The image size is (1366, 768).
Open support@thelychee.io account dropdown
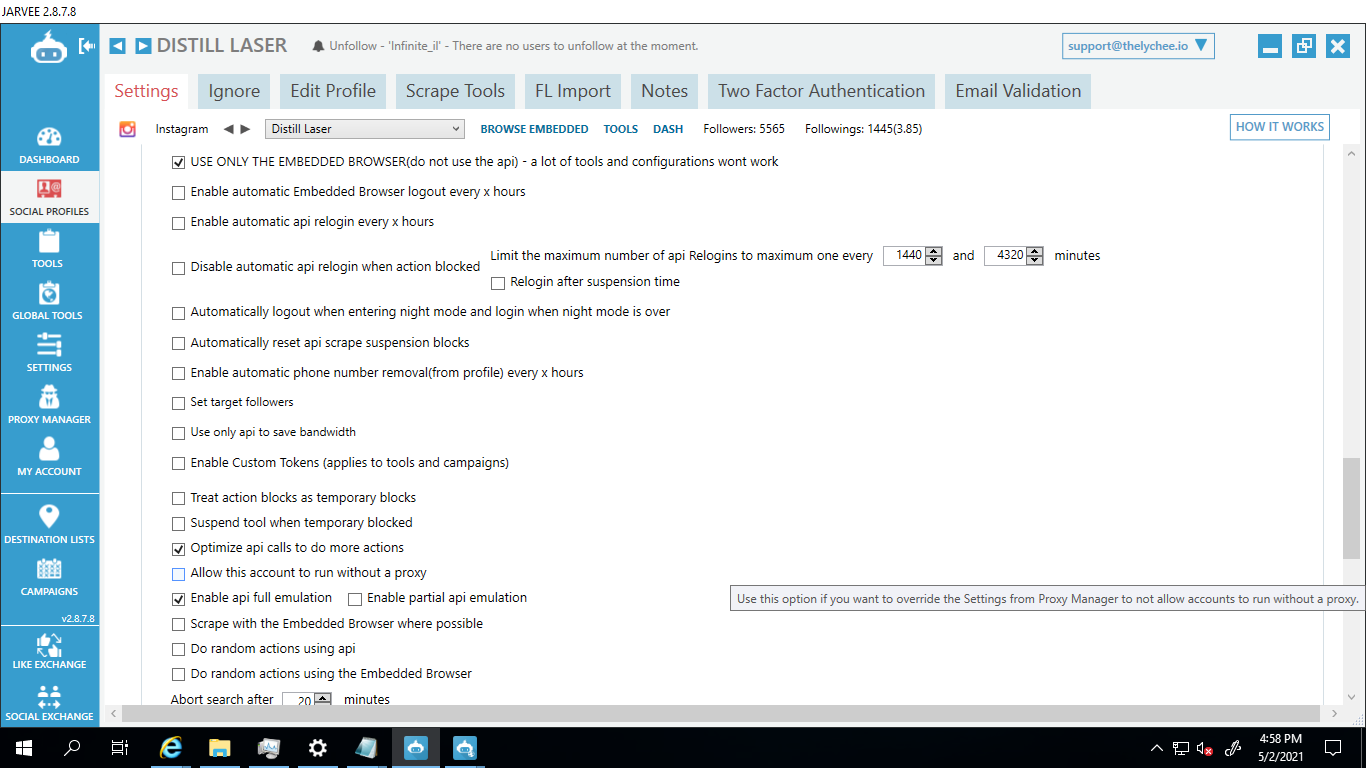click(1138, 46)
